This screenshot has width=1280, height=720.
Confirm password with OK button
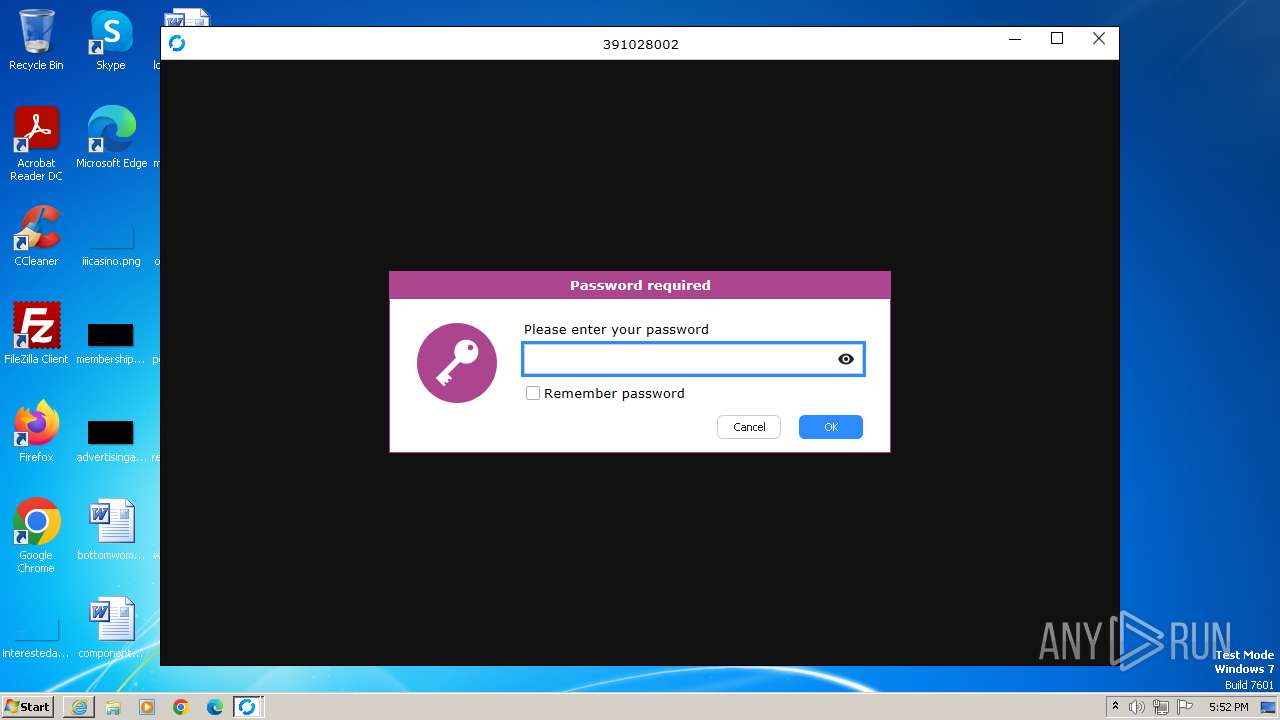coord(831,427)
